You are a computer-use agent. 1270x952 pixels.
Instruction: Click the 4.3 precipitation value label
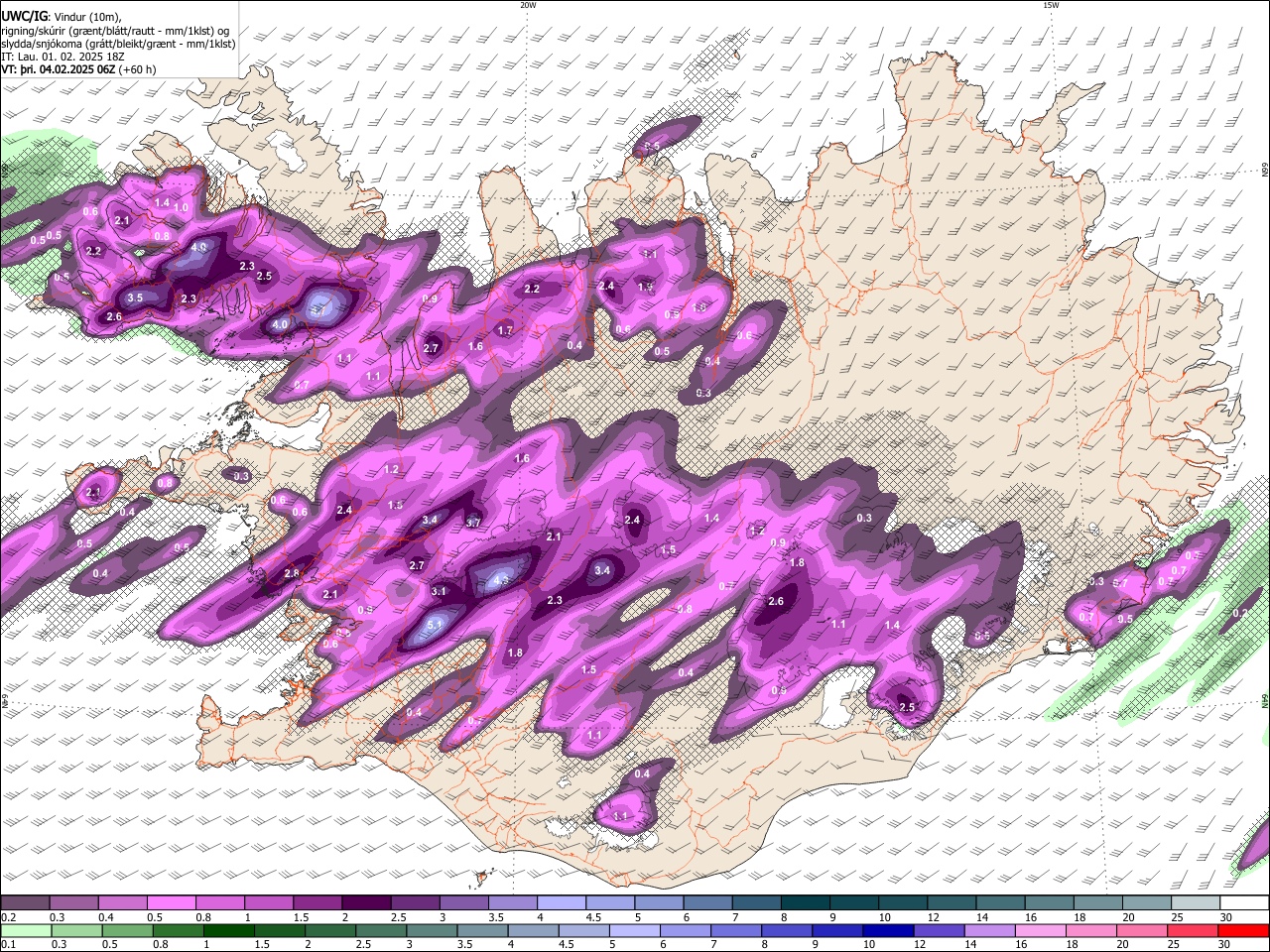point(500,580)
